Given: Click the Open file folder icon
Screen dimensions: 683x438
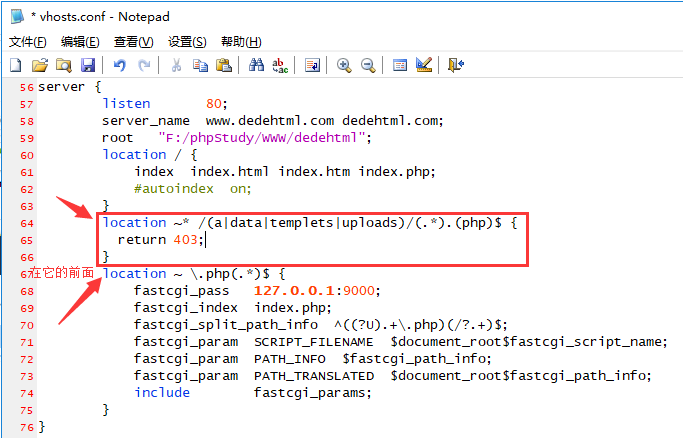Looking at the screenshot, I should coord(39,65).
